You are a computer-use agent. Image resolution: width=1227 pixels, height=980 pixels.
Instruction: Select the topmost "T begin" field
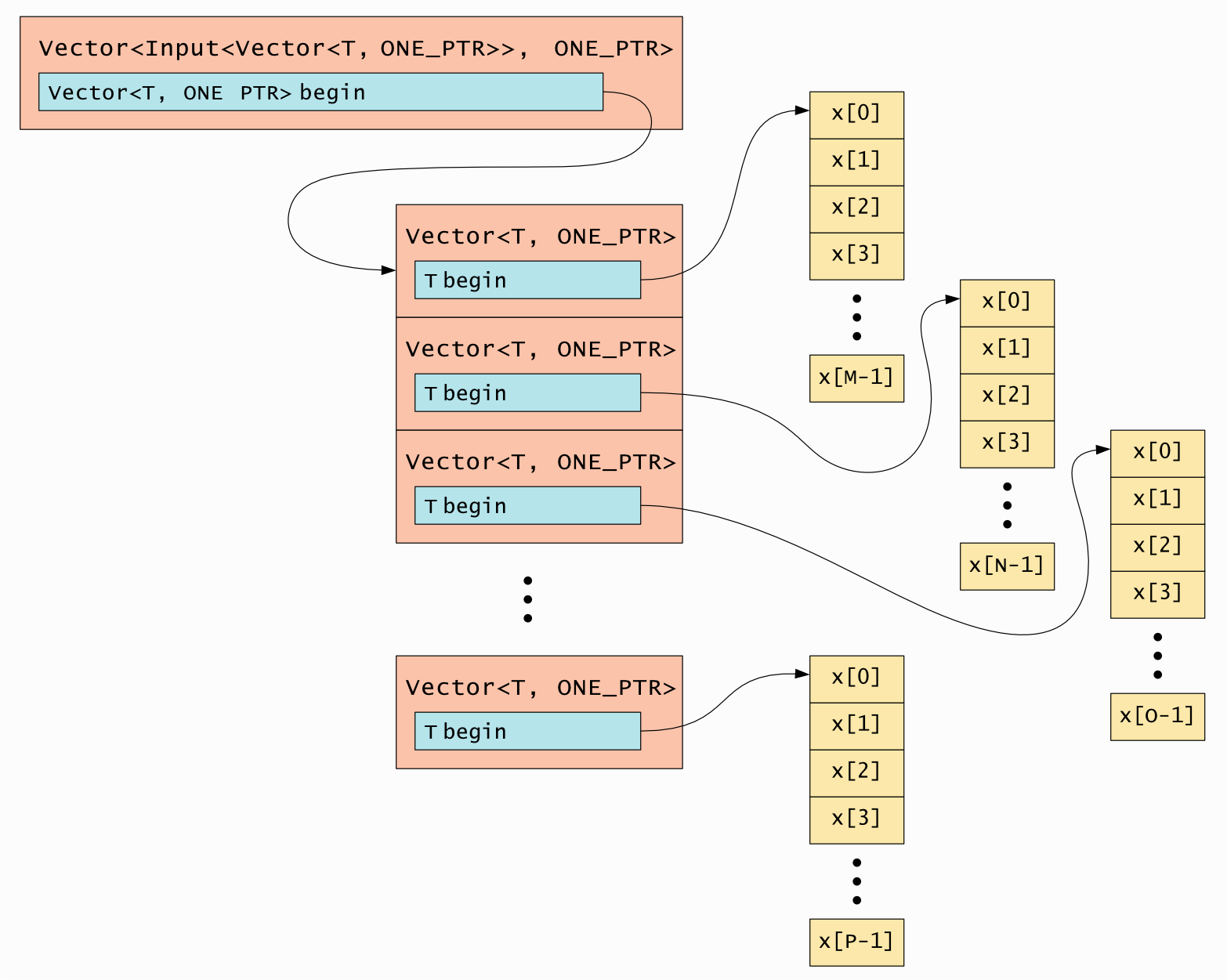pos(527,280)
